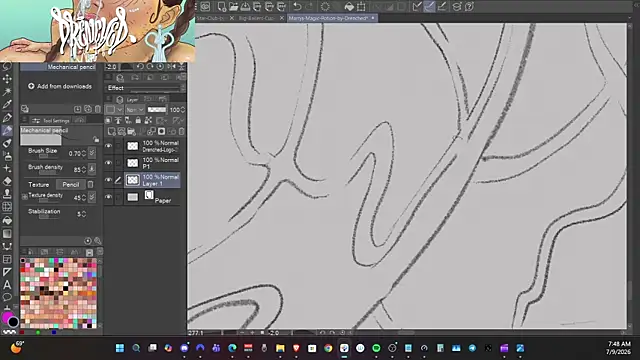Image resolution: width=640 pixels, height=360 pixels.
Task: Click the Brush Size value stepper arrows
Action: click(84, 153)
